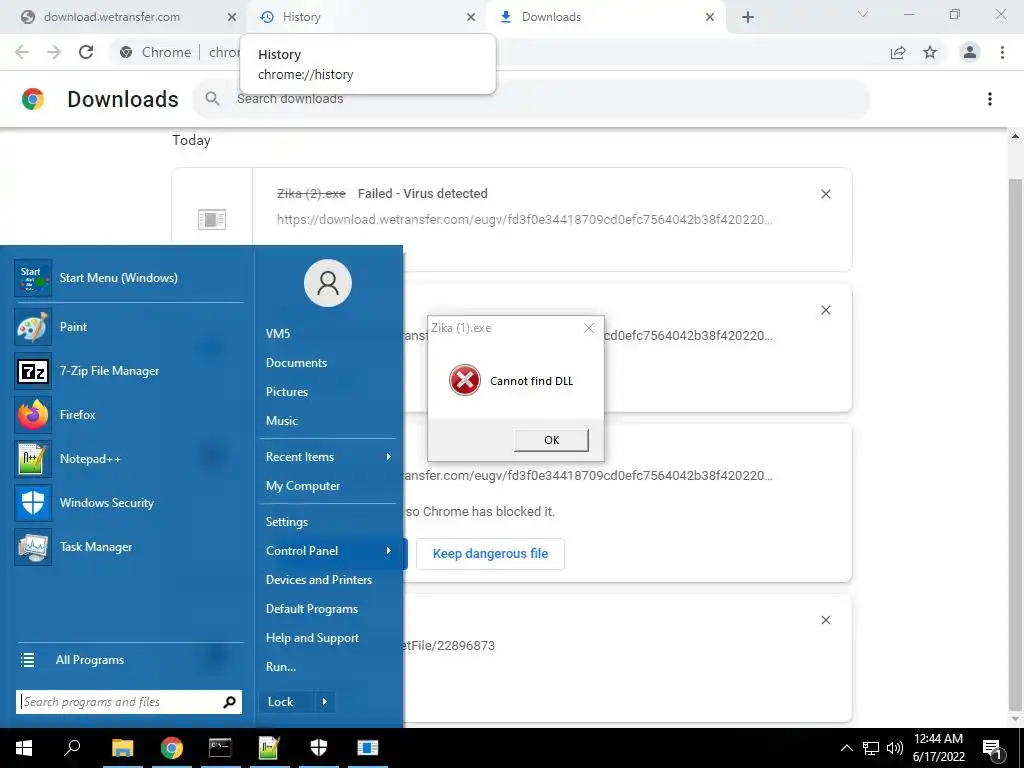Open Notepad++ in taskbar

click(x=269, y=748)
